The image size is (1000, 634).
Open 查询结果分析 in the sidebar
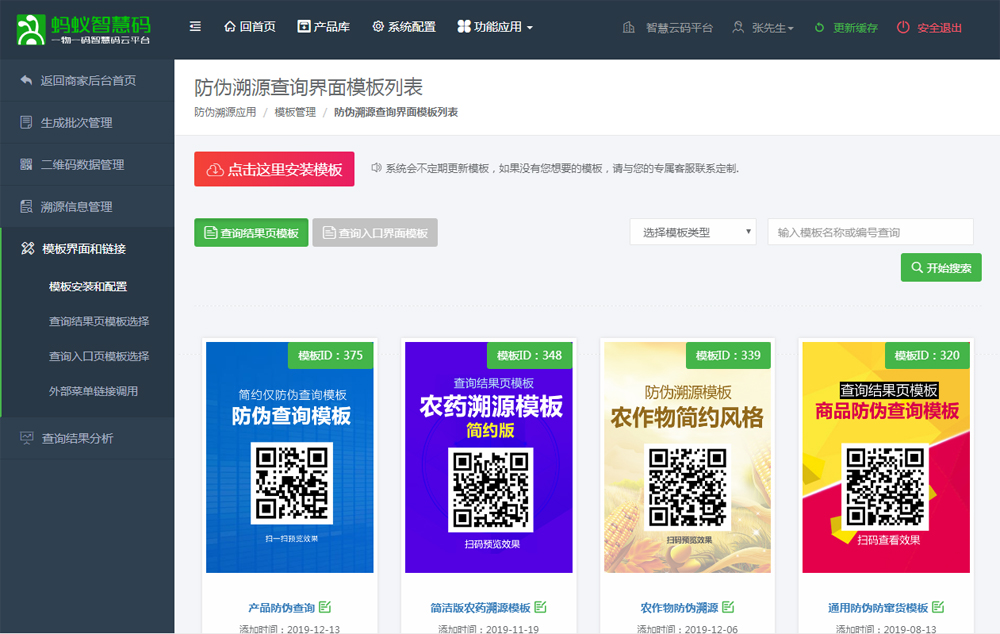pos(87,438)
